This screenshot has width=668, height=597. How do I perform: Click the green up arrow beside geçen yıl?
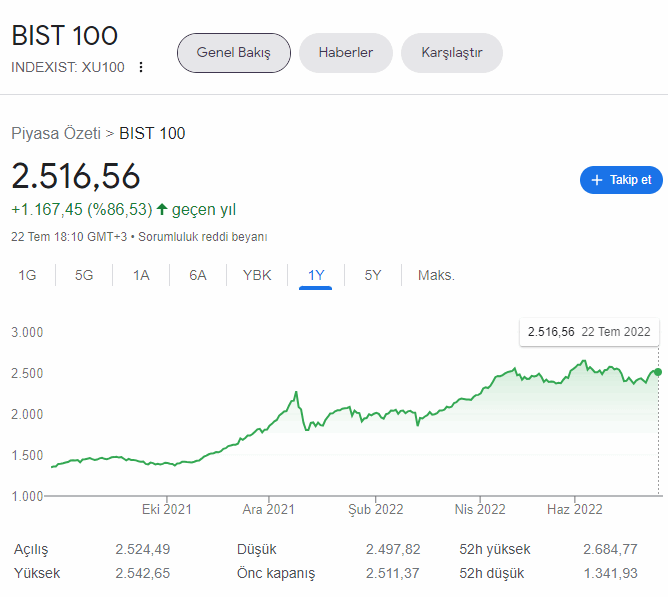[162, 209]
